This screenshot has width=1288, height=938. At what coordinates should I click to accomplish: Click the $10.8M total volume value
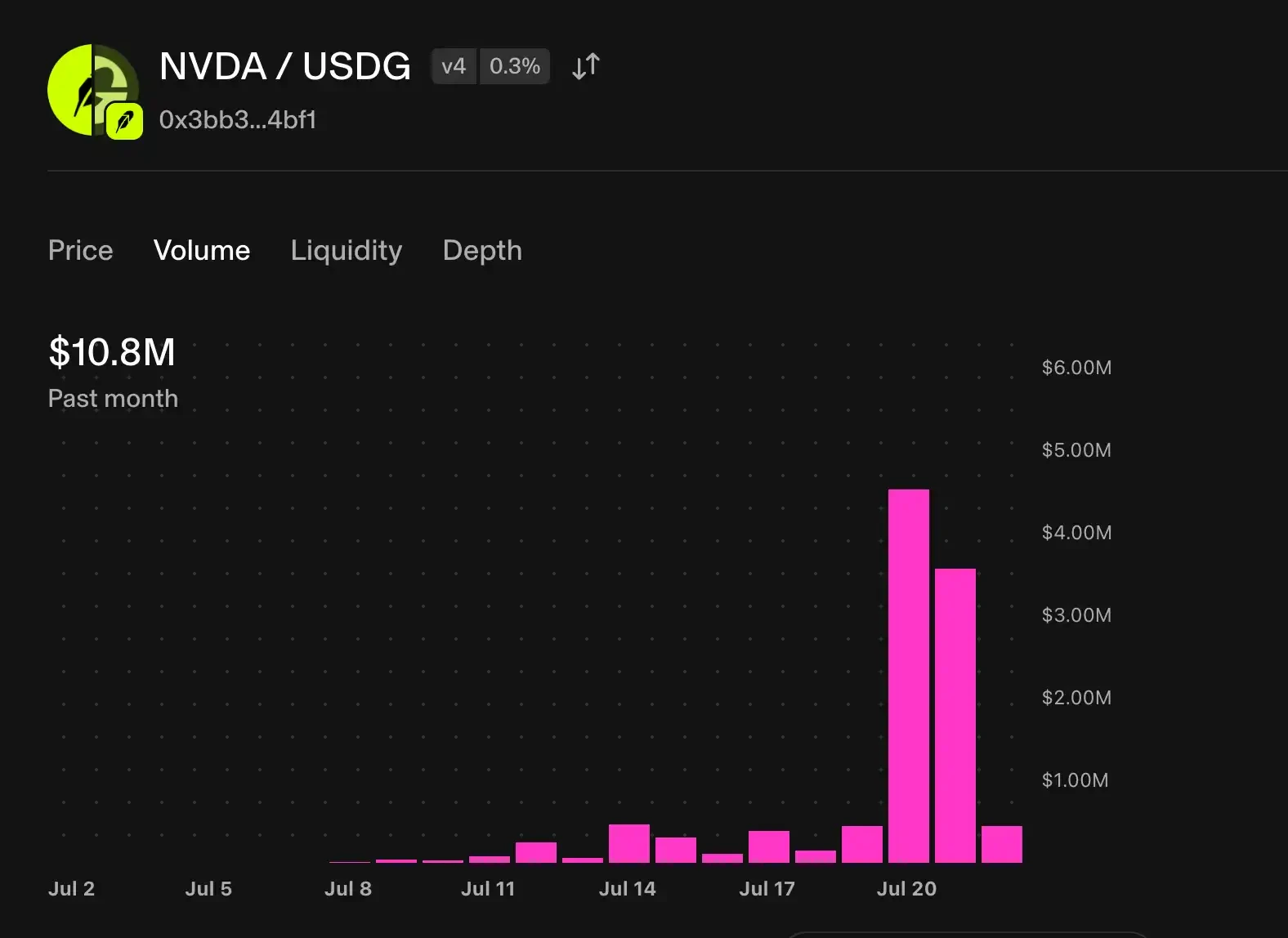[x=112, y=352]
